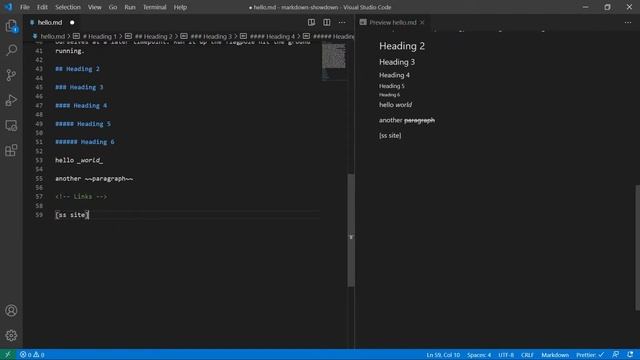Click line '### Heading 3' in editor

(79, 87)
